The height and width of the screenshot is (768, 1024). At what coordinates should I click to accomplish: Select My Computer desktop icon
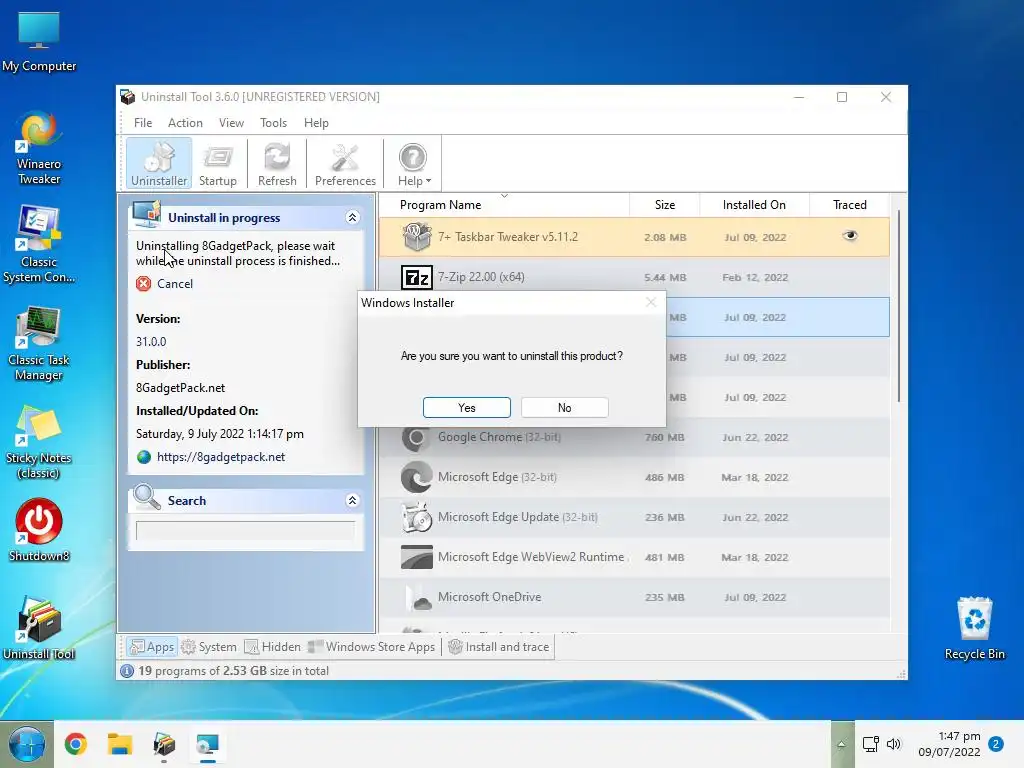point(39,41)
